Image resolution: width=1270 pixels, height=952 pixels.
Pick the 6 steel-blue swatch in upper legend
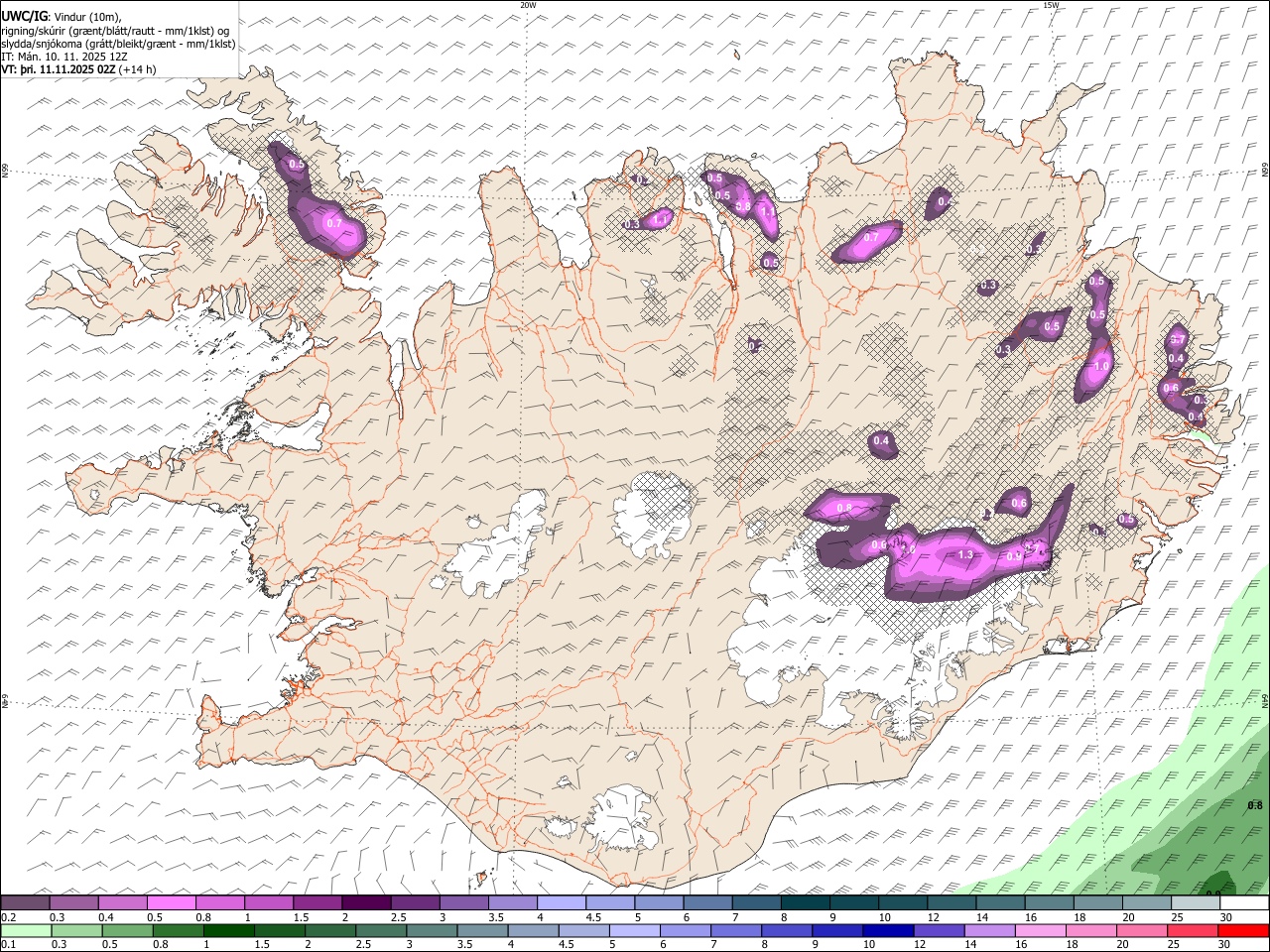tap(708, 903)
